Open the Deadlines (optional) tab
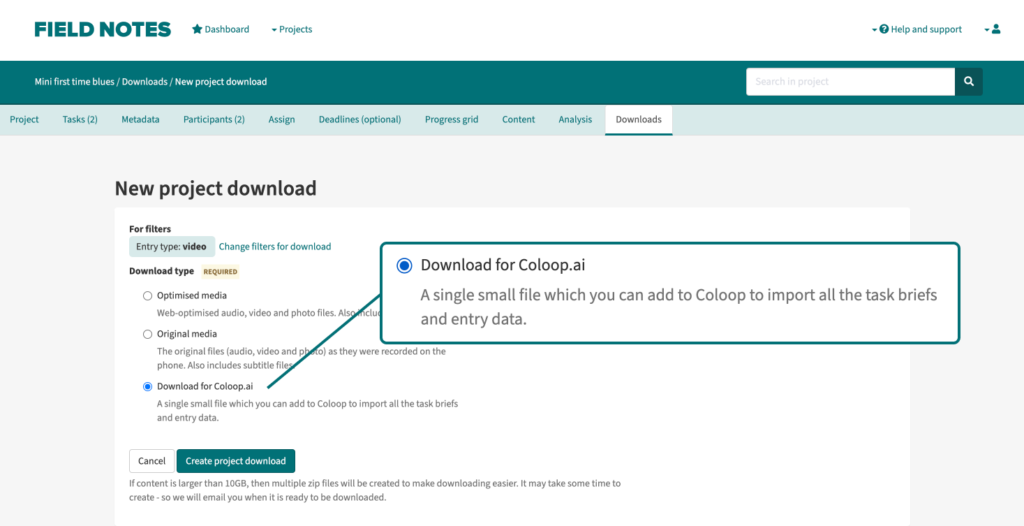Viewport: 1024px width, 526px height. click(360, 120)
